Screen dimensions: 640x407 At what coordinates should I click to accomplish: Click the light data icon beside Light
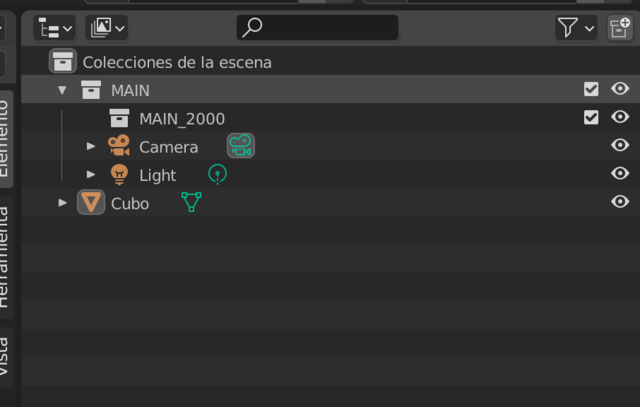217,175
